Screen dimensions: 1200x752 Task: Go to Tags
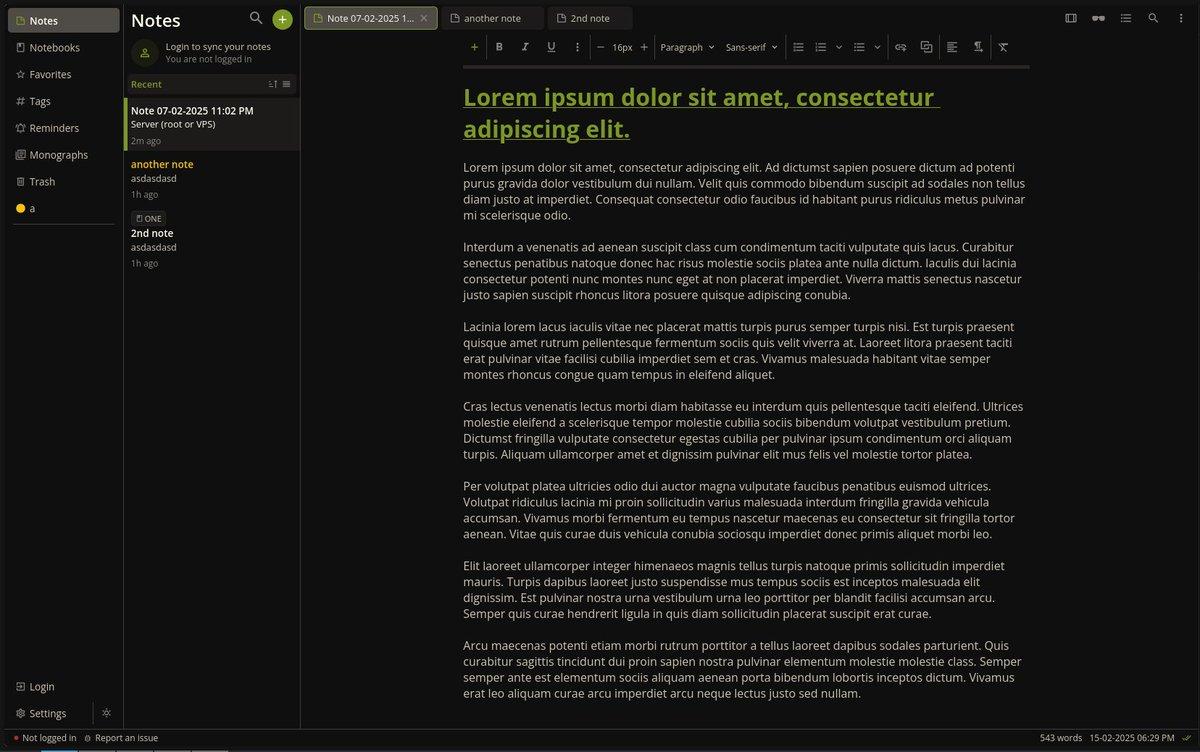click(64, 101)
